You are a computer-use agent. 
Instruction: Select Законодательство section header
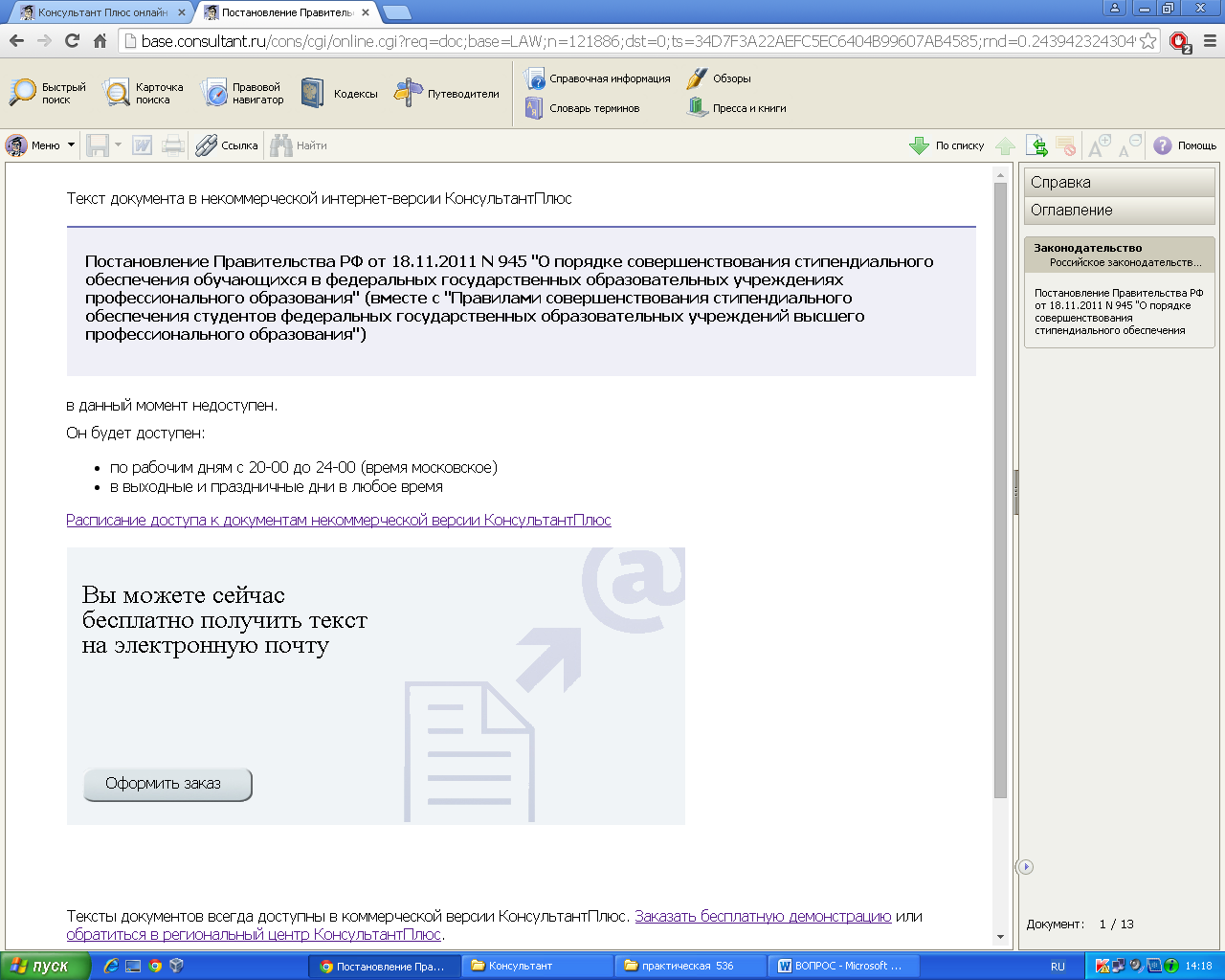coord(1119,254)
